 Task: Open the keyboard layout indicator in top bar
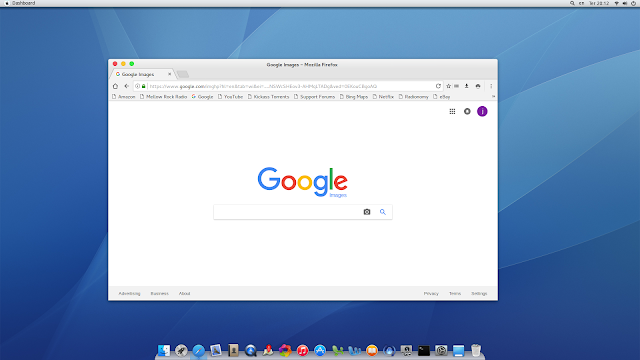pos(581,3)
